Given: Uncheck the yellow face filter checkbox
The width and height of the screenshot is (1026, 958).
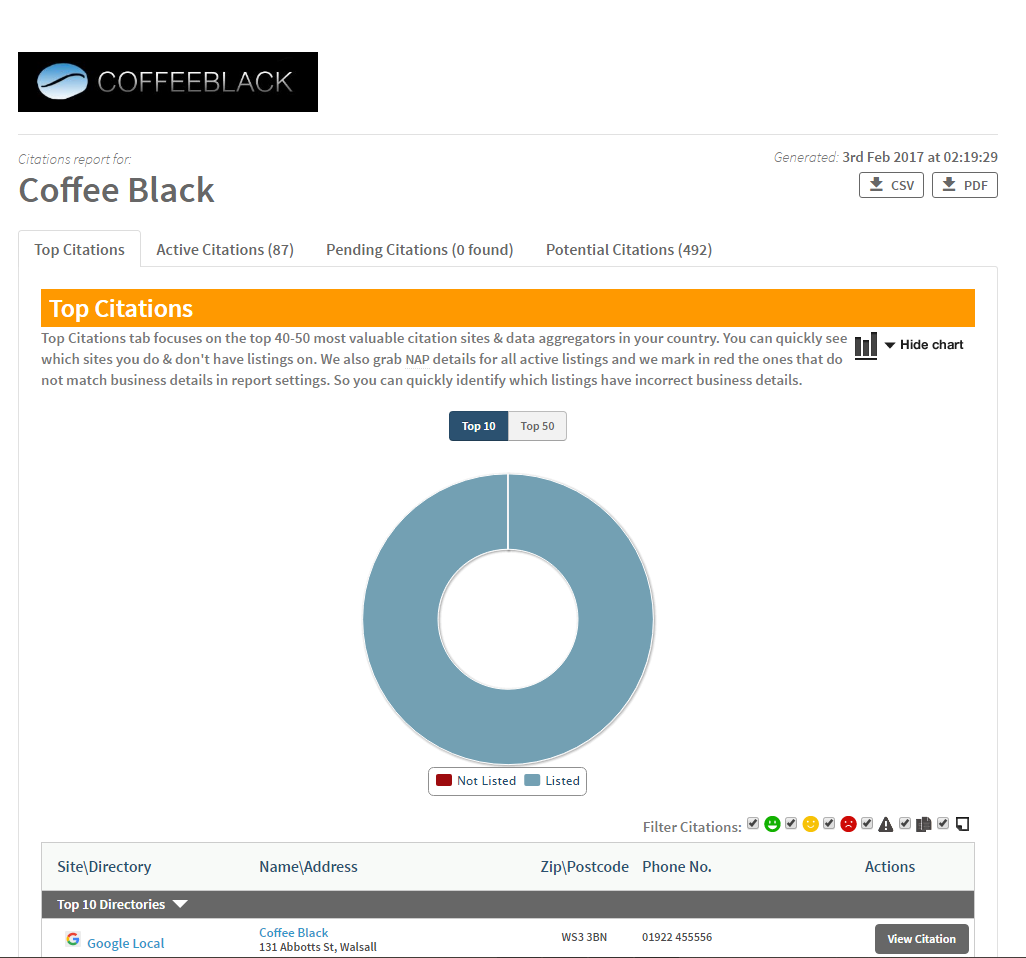Looking at the screenshot, I should 791,823.
